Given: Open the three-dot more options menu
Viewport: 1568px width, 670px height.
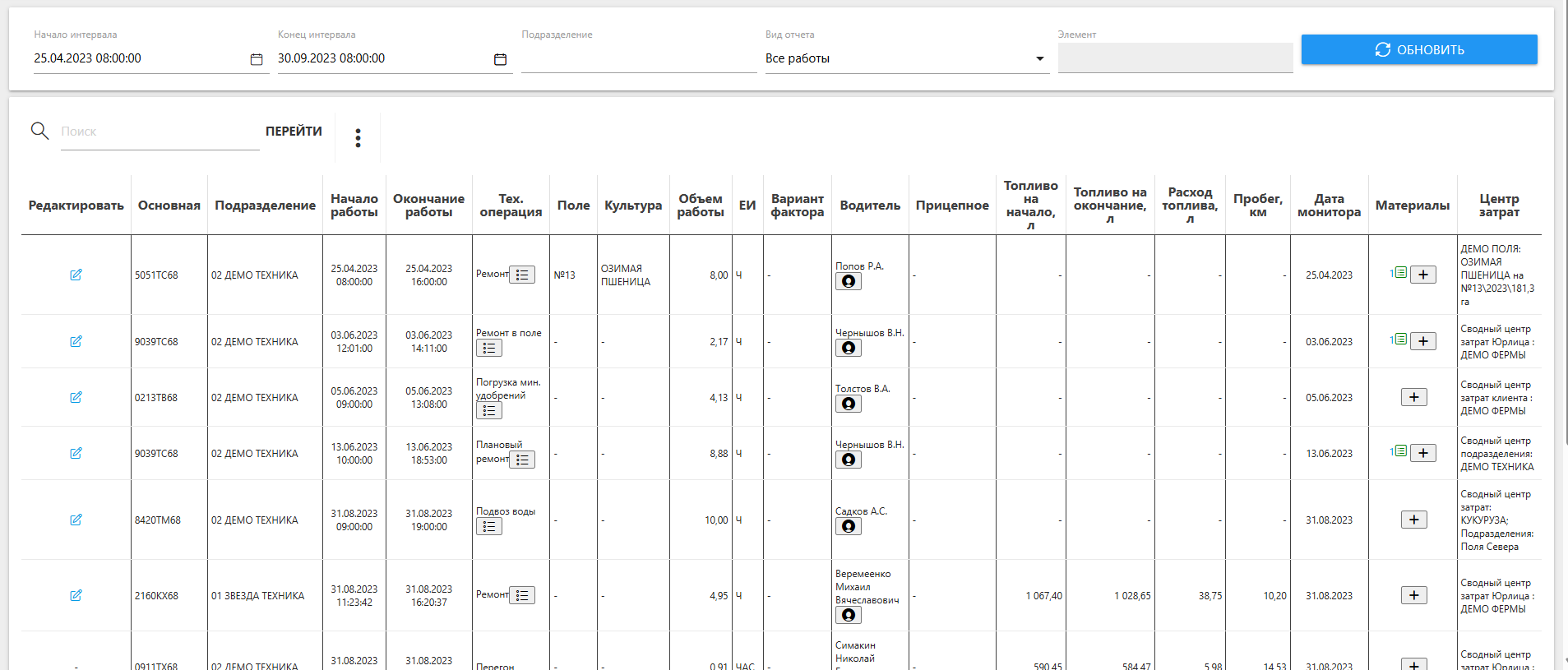Looking at the screenshot, I should 358,138.
